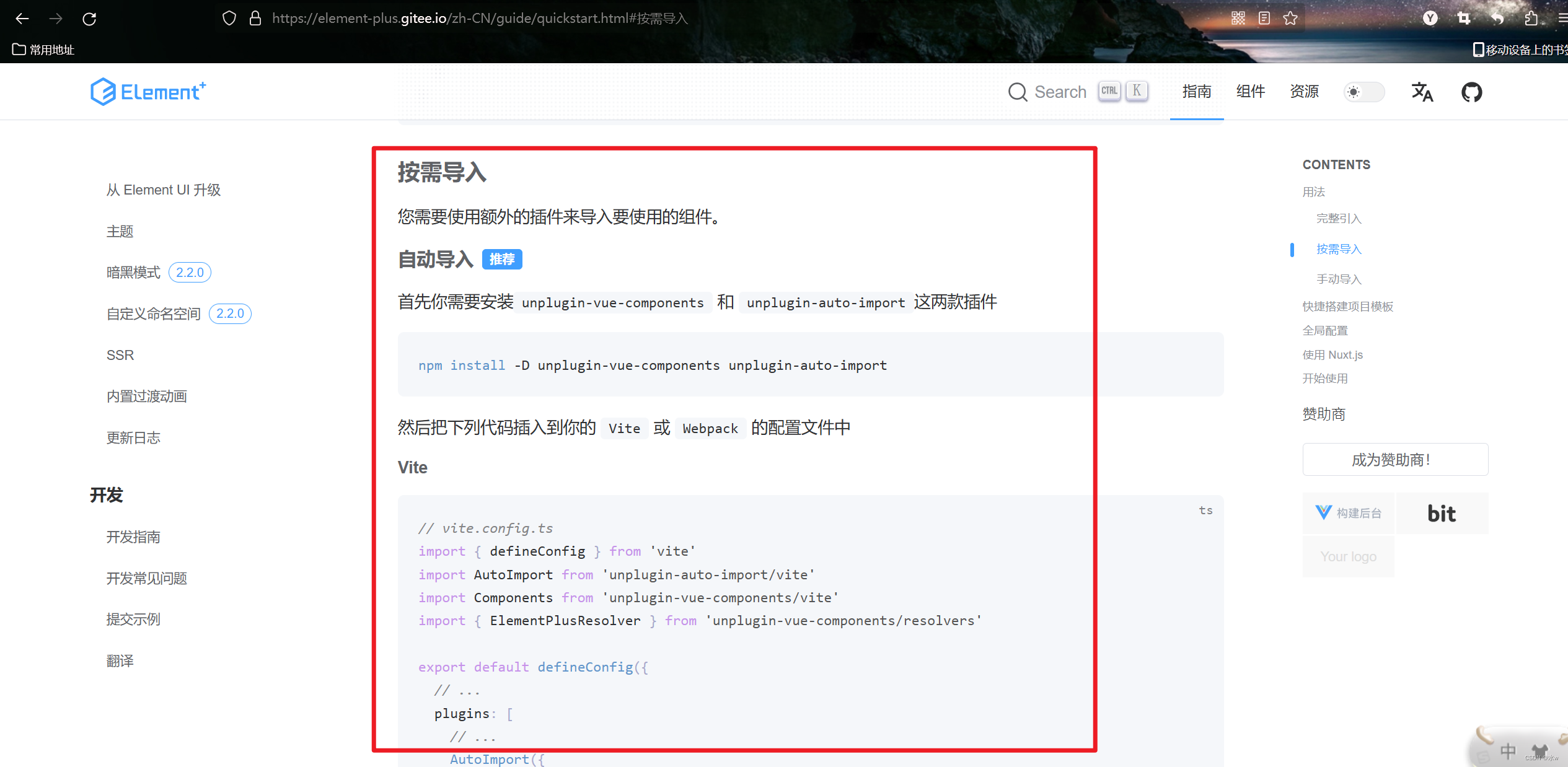Open the 暗黑模式 sidebar page
The height and width of the screenshot is (767, 1568).
(x=133, y=273)
